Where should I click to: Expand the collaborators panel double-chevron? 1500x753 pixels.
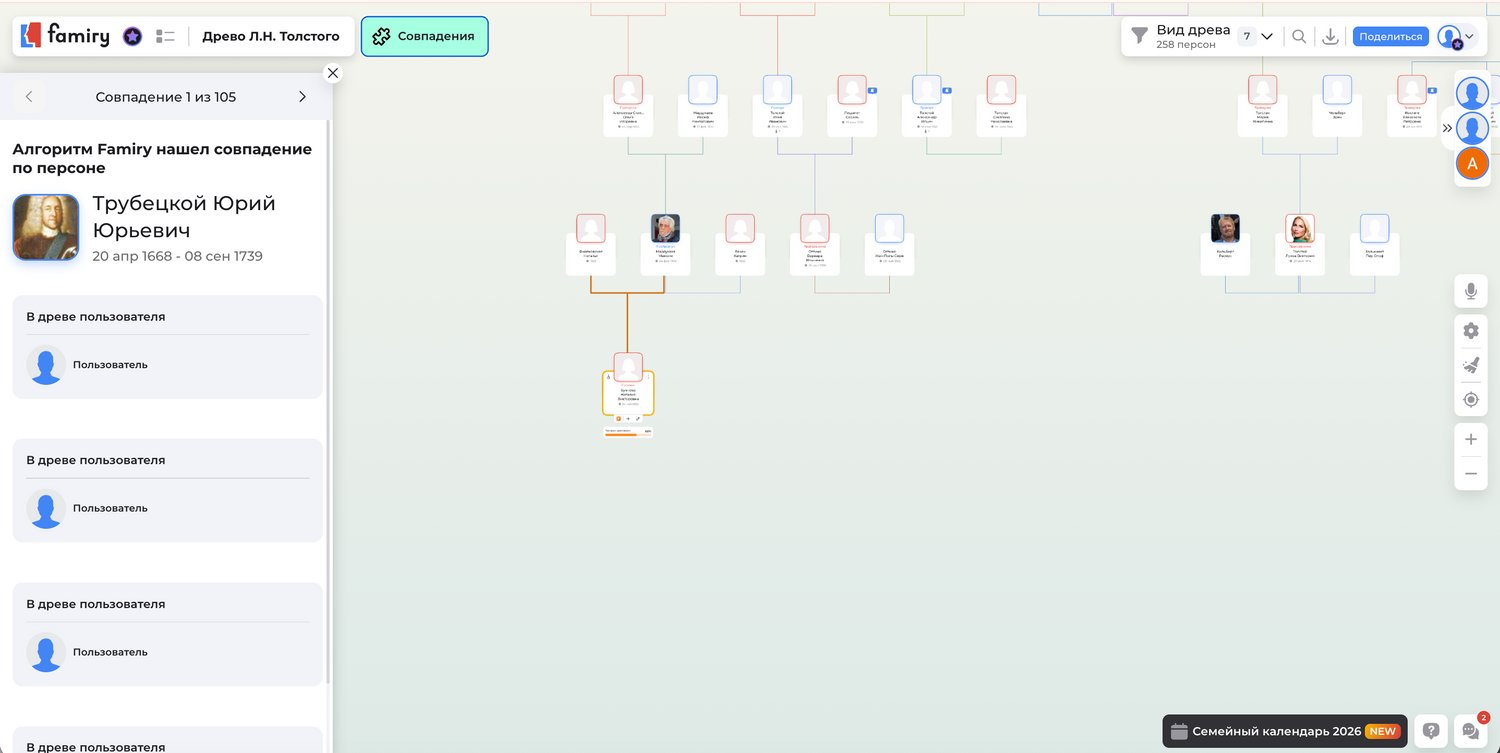click(1447, 128)
